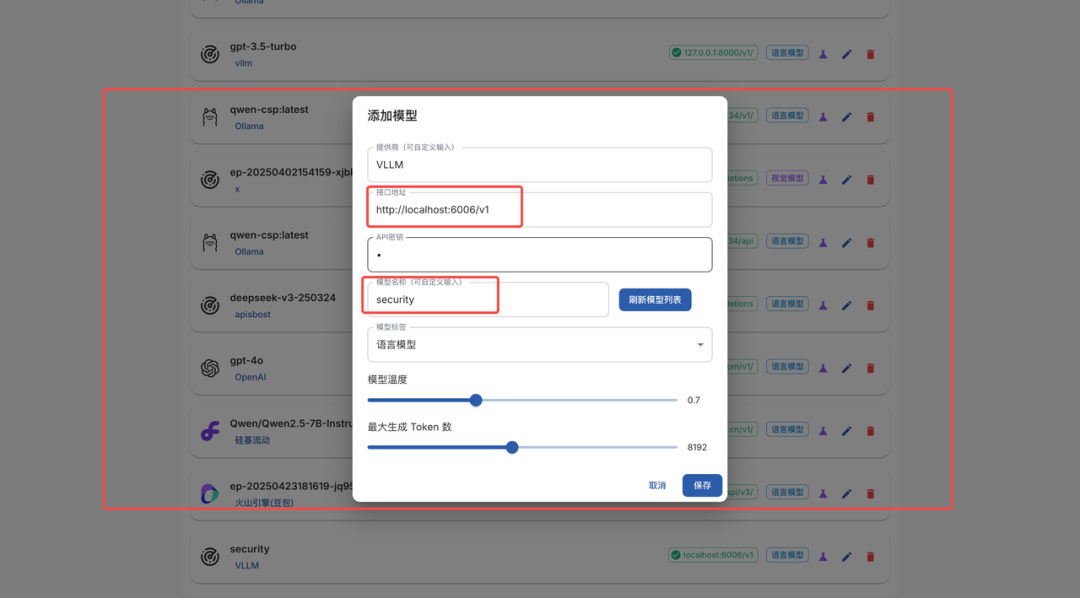The width and height of the screenshot is (1080, 598).
Task: Click the pencil edit icon in the 视觉模型 row
Action: (x=847, y=180)
